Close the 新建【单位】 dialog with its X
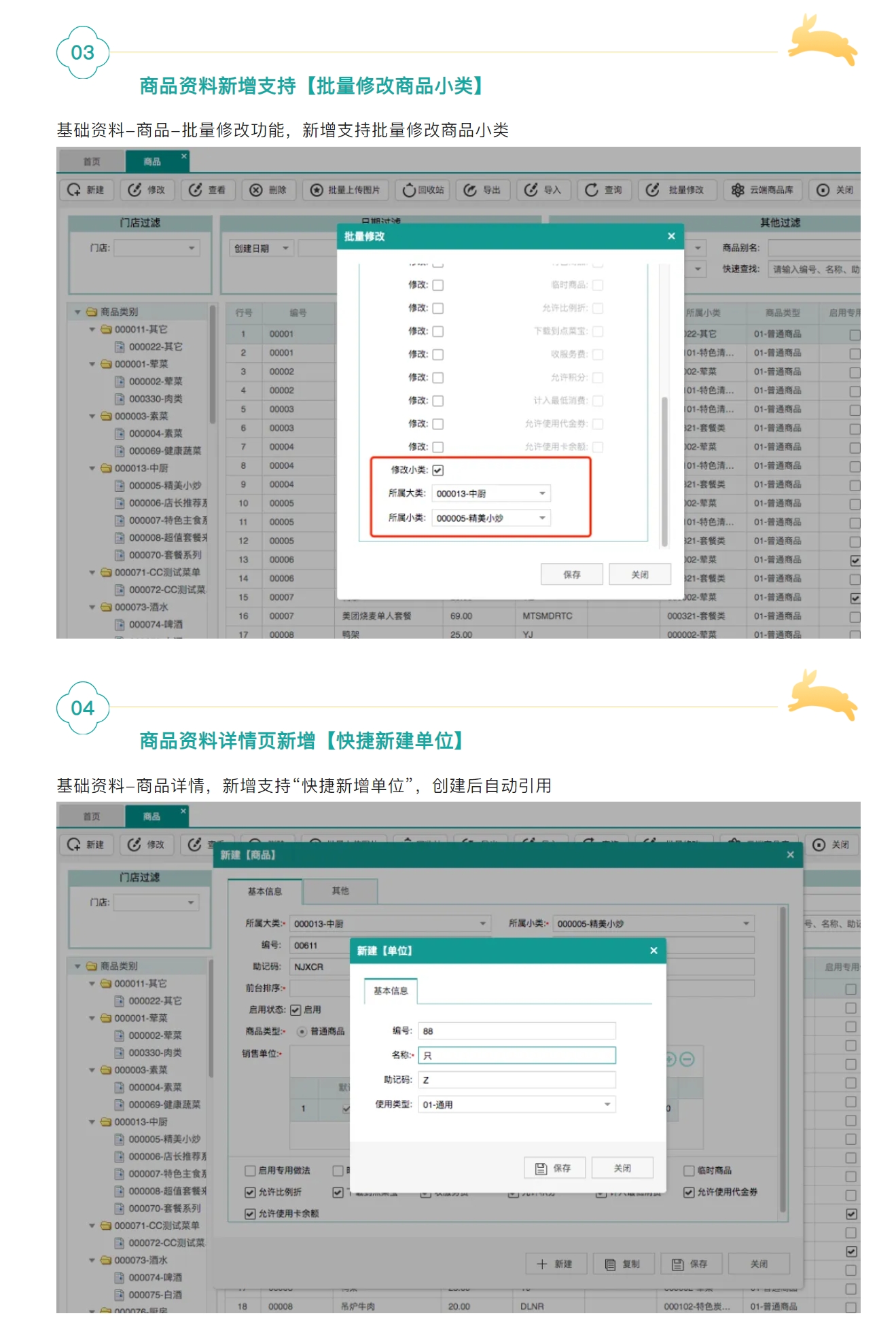This screenshot has width=896, height=1337. pos(653,950)
